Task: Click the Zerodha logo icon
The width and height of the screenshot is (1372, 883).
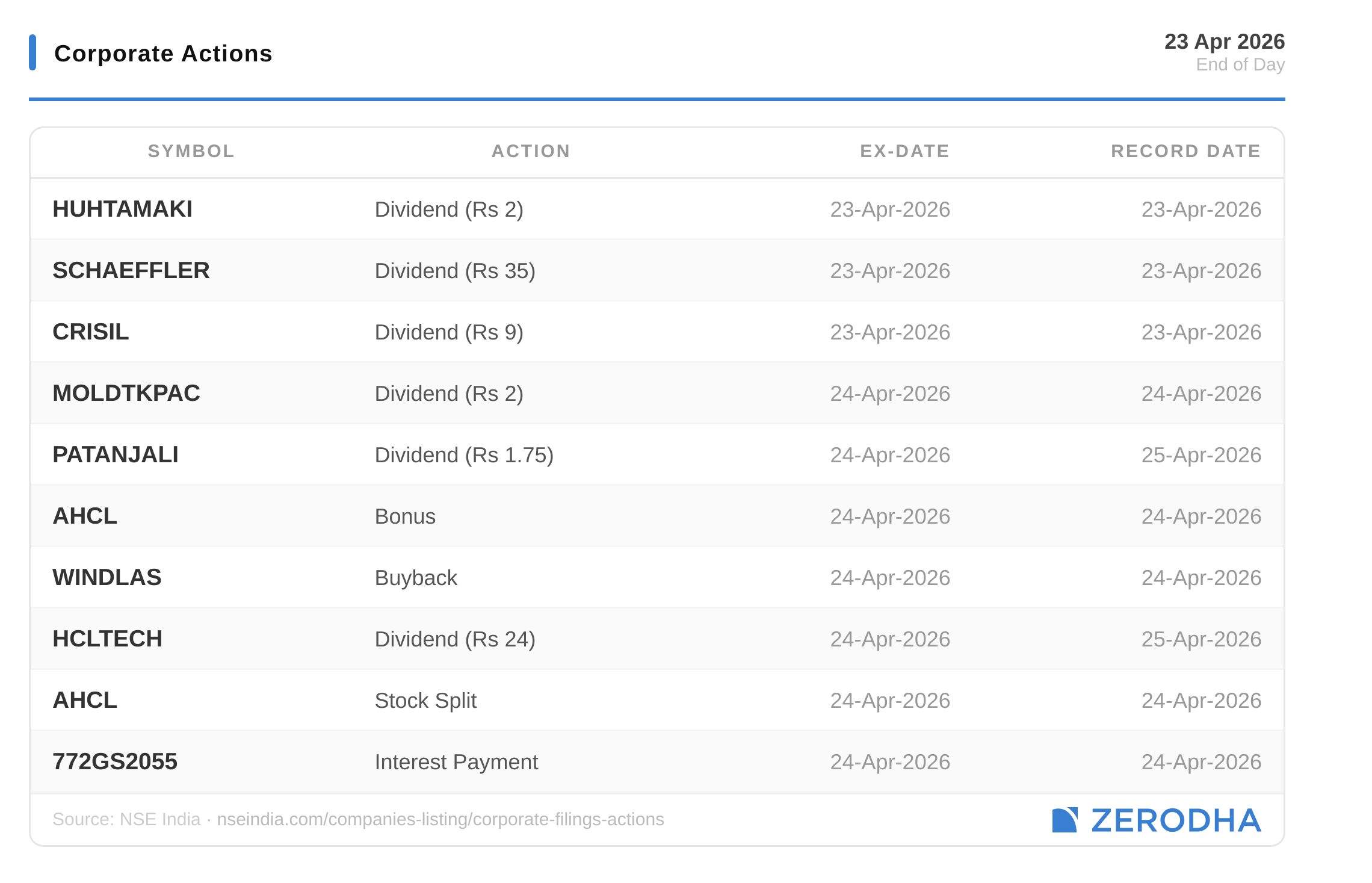Action: pos(1064,820)
